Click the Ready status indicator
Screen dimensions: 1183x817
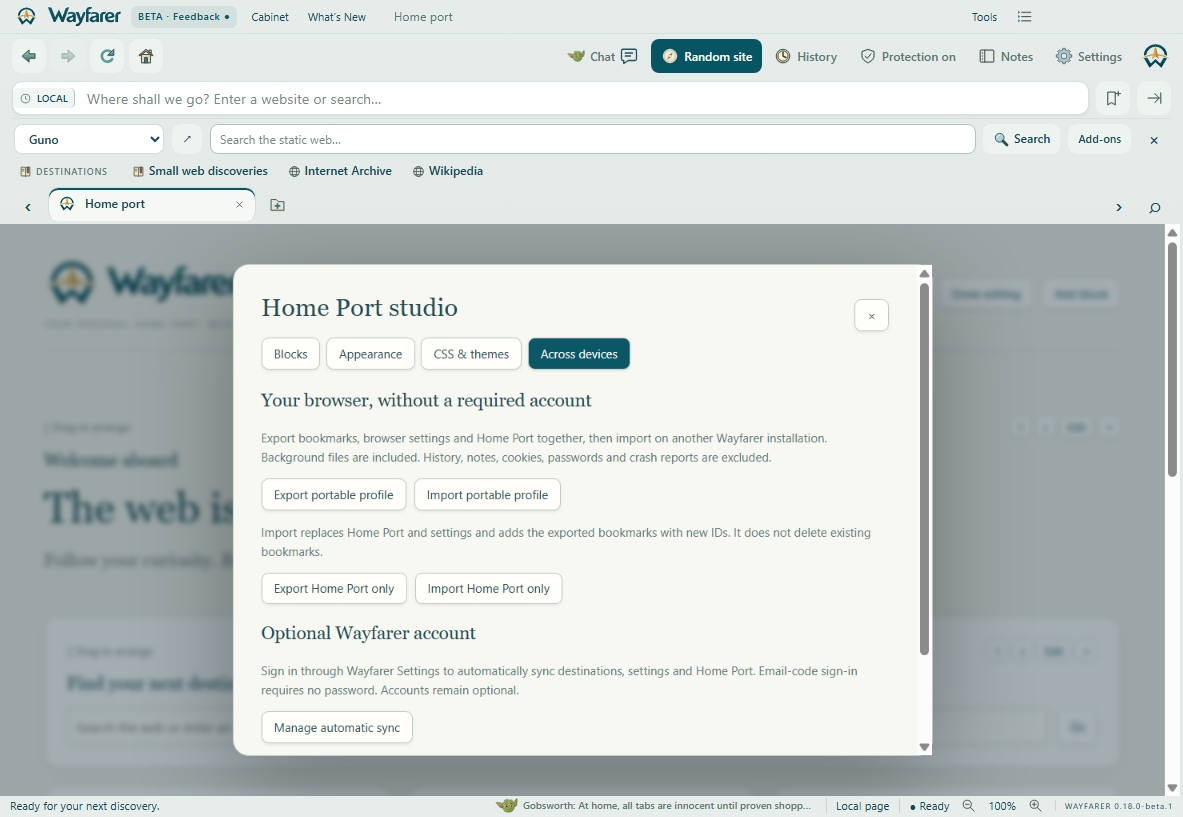pyautogui.click(x=930, y=806)
